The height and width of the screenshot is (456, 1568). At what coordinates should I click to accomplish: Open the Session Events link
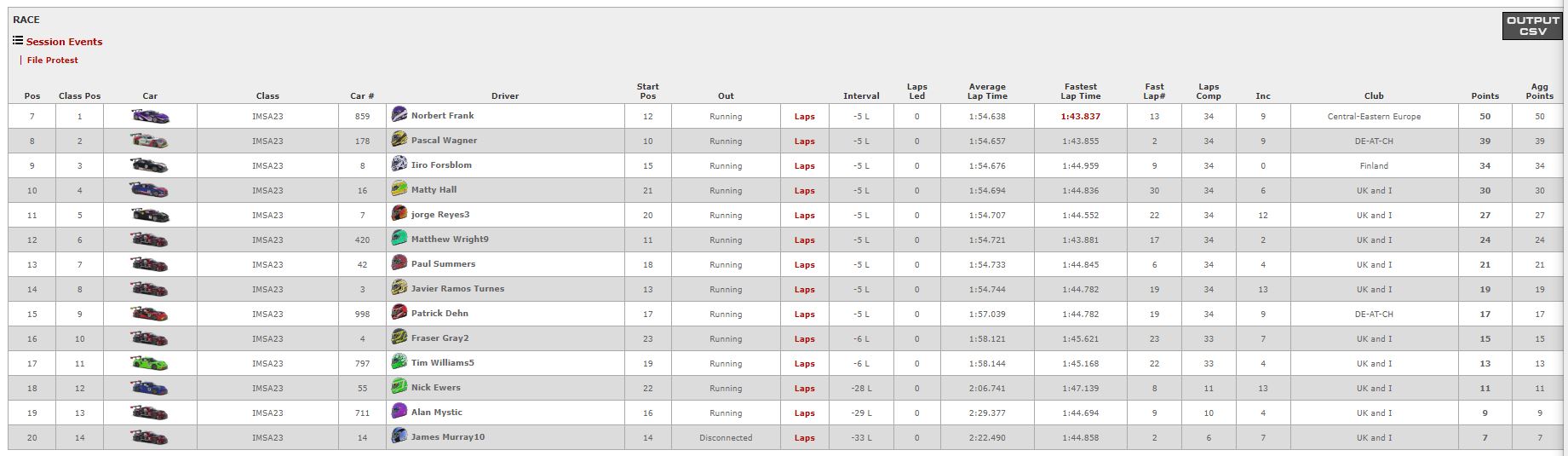(x=64, y=42)
